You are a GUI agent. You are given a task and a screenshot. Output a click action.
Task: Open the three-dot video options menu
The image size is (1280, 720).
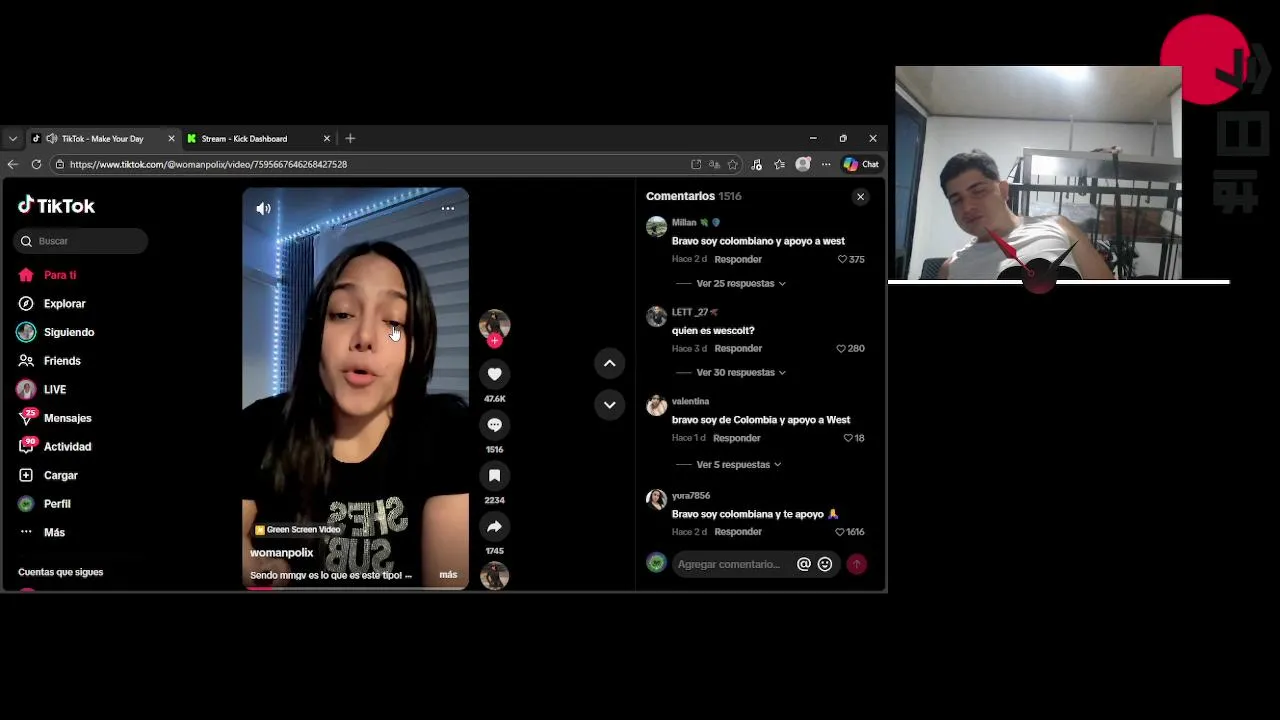click(x=448, y=209)
